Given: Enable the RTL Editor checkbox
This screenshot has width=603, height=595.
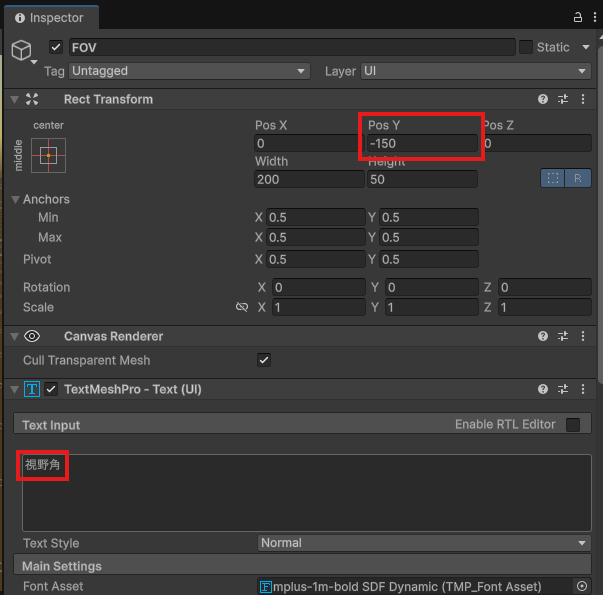Looking at the screenshot, I should pyautogui.click(x=573, y=425).
